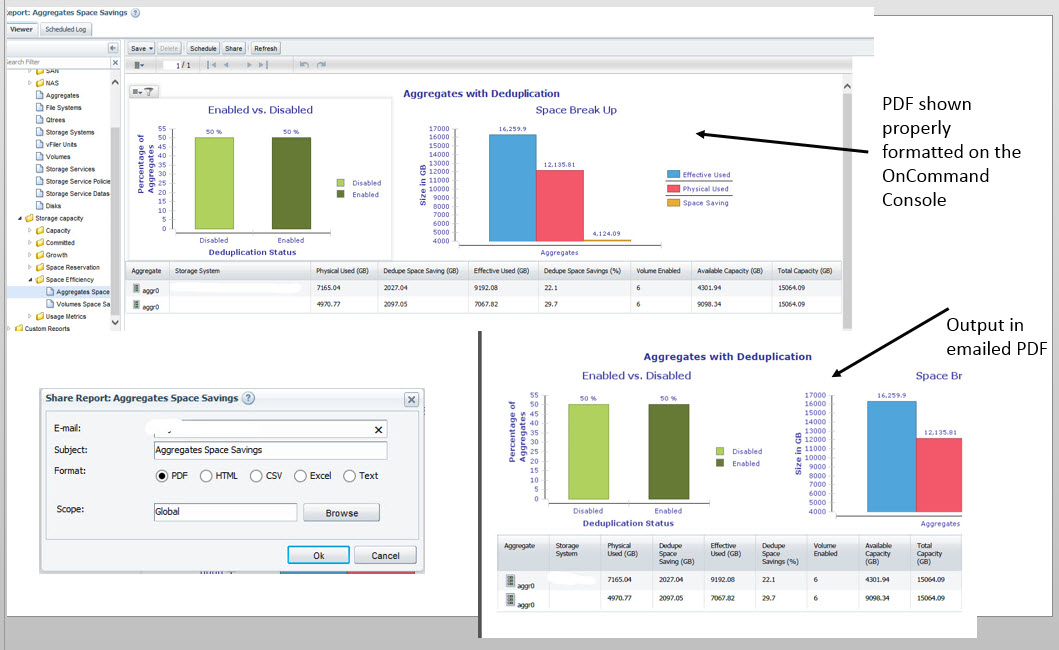Open the Volumes report in the tree

click(x=53, y=157)
